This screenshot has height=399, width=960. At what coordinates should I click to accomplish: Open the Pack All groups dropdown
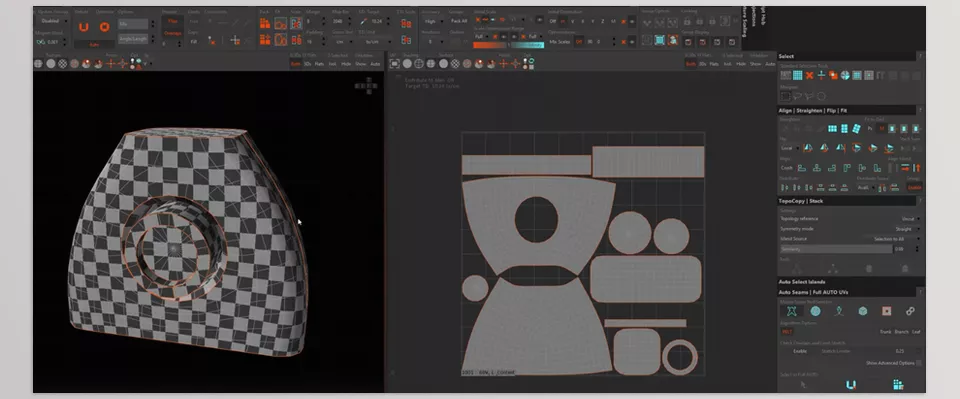459,21
